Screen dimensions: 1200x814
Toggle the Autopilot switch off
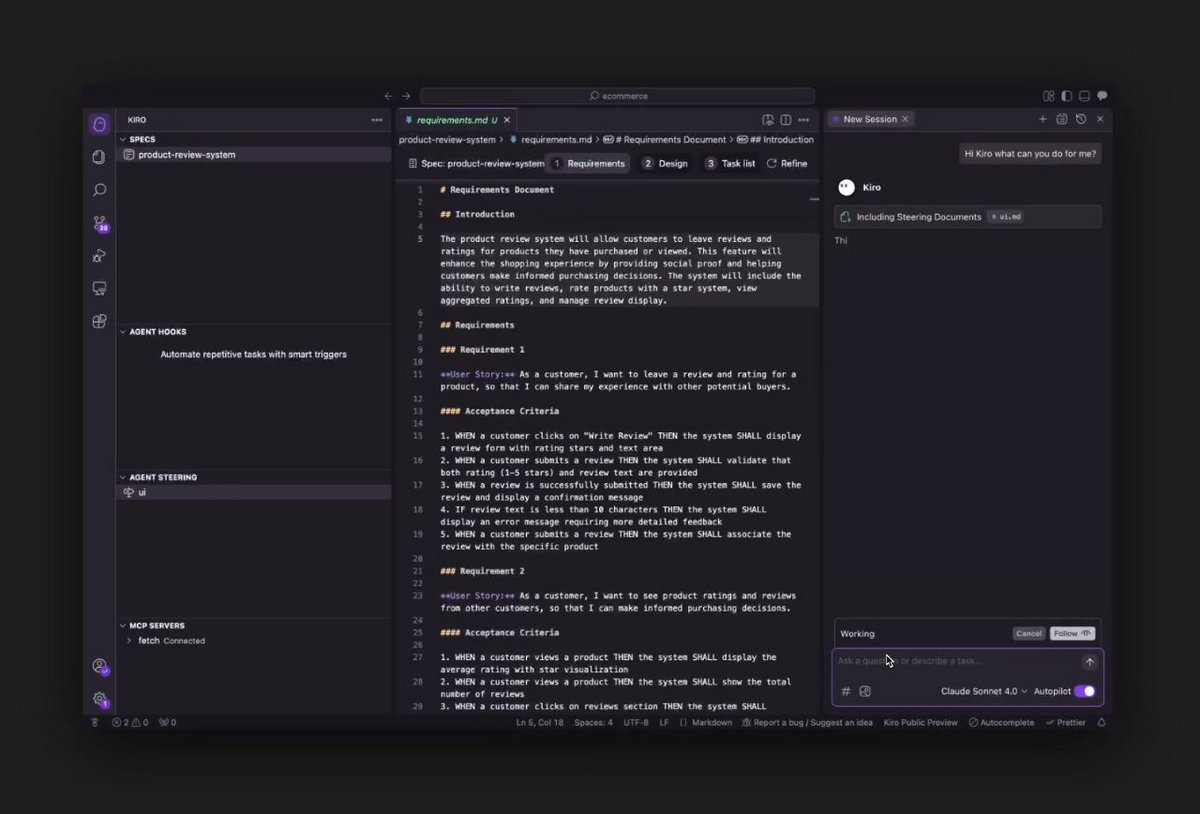1084,691
